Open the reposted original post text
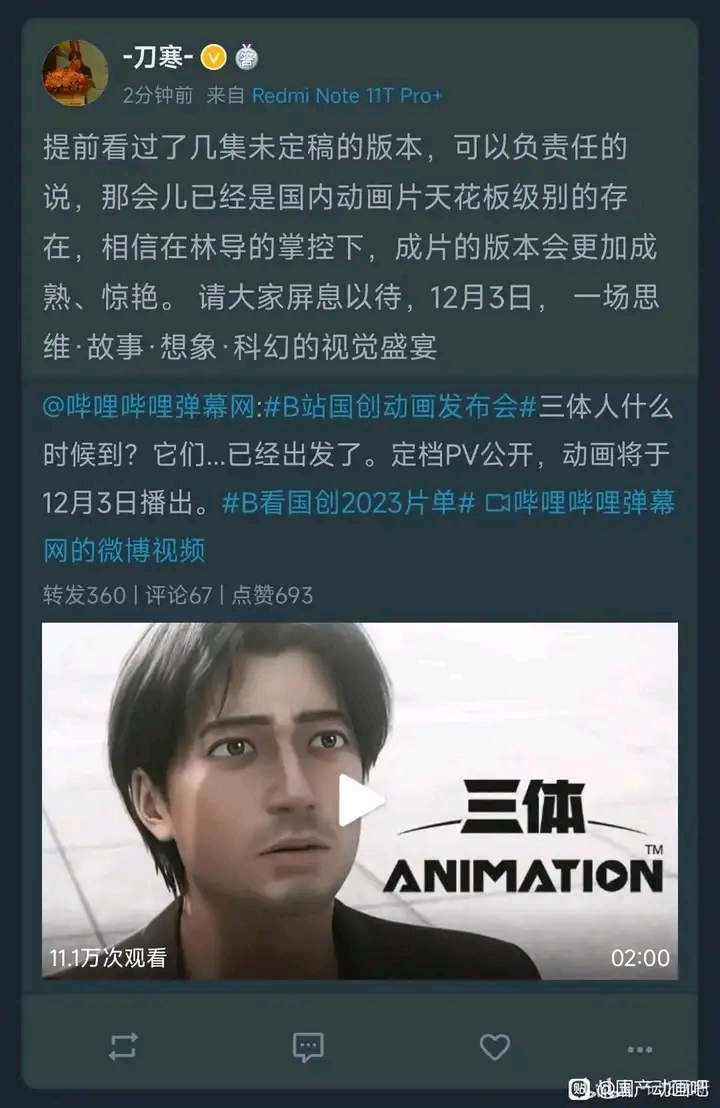 point(359,478)
